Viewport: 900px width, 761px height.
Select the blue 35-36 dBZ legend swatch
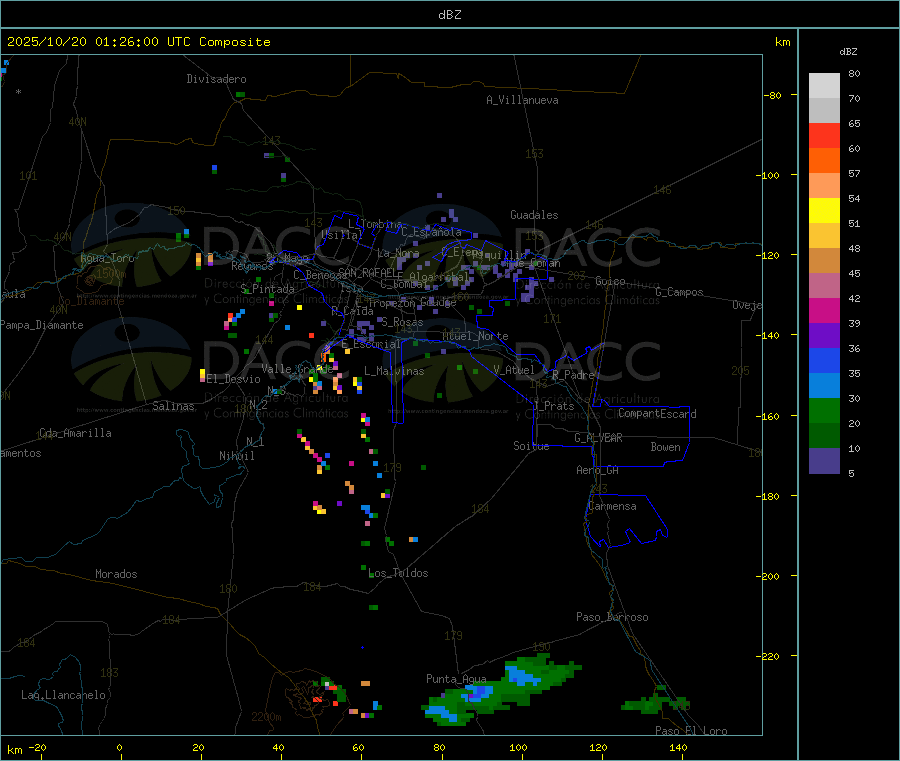[x=824, y=360]
